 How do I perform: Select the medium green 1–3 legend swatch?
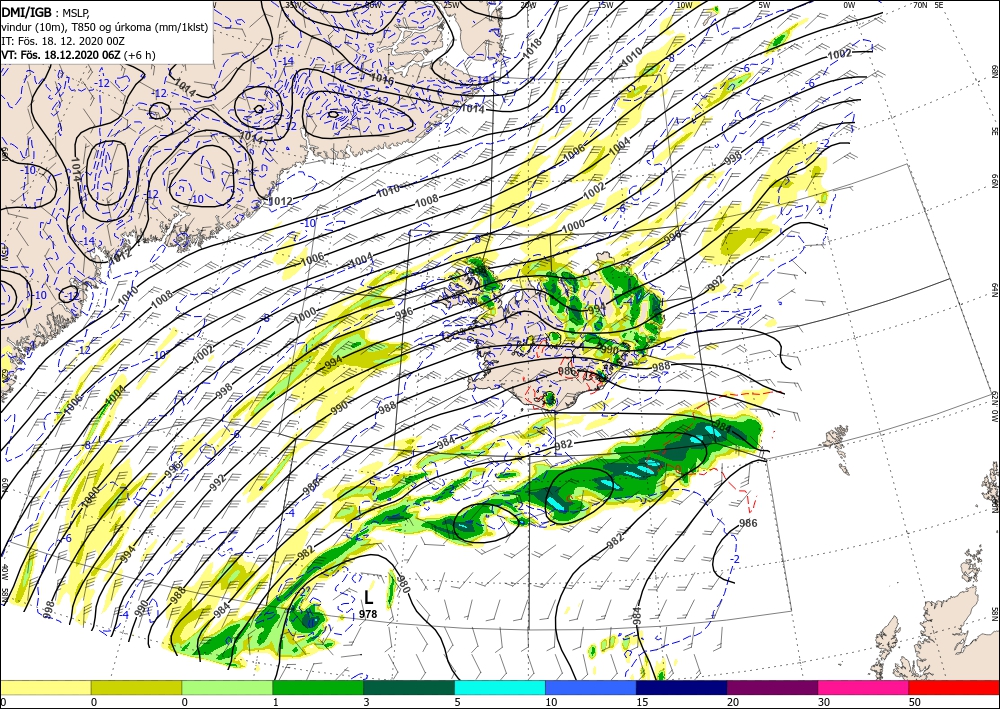(318, 687)
